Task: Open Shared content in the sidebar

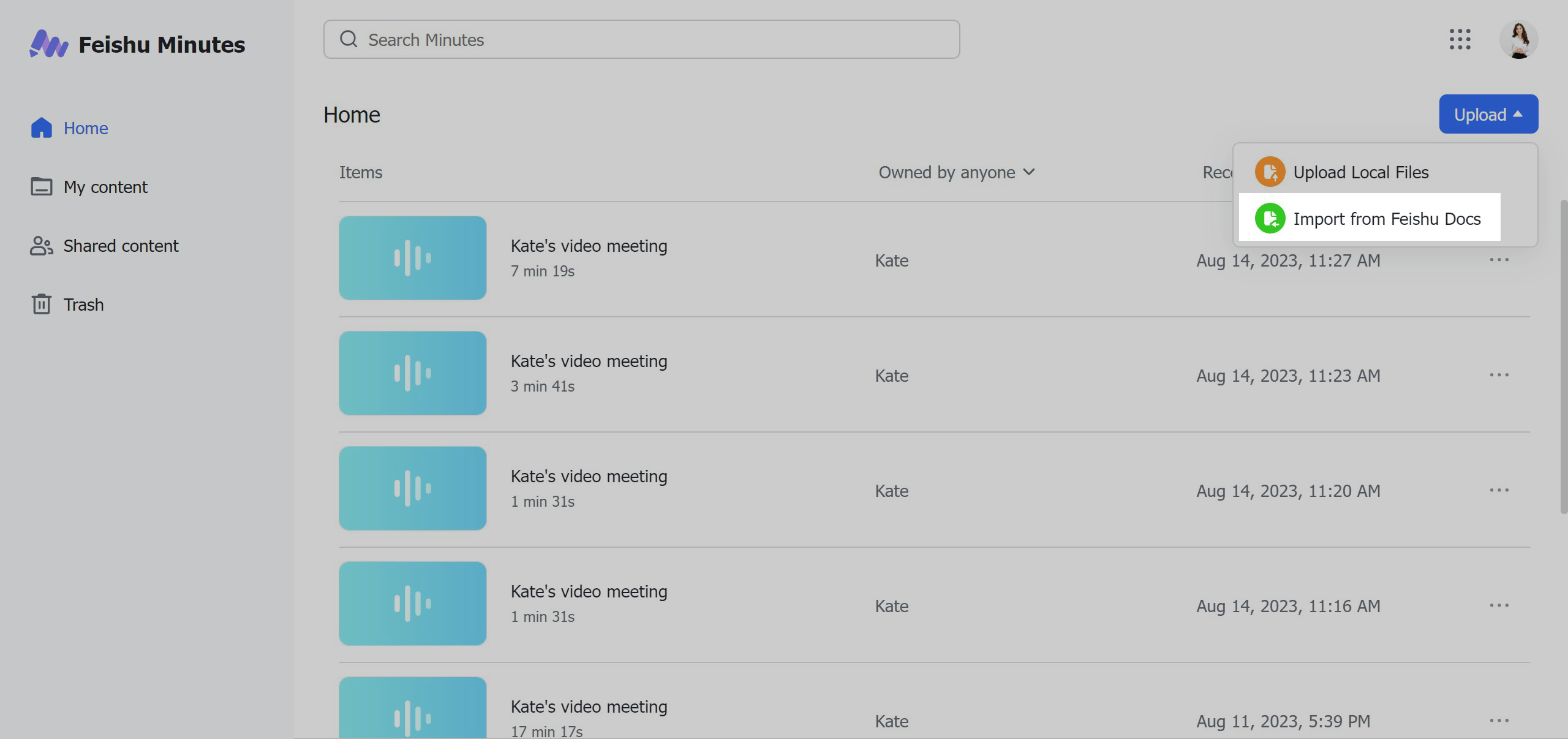Action: 121,246
